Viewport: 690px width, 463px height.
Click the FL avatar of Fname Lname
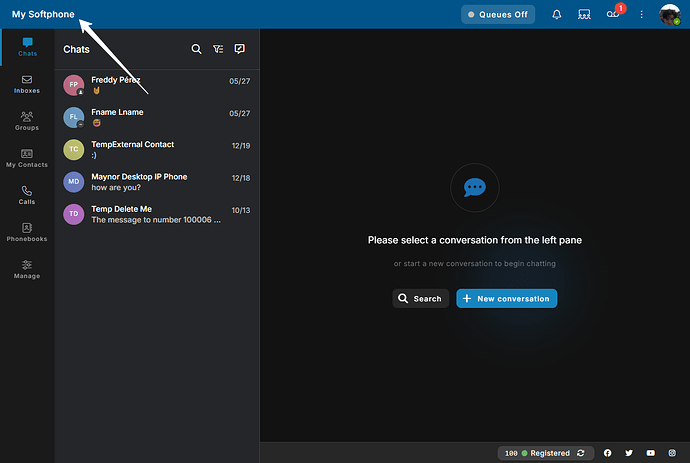tap(73, 118)
